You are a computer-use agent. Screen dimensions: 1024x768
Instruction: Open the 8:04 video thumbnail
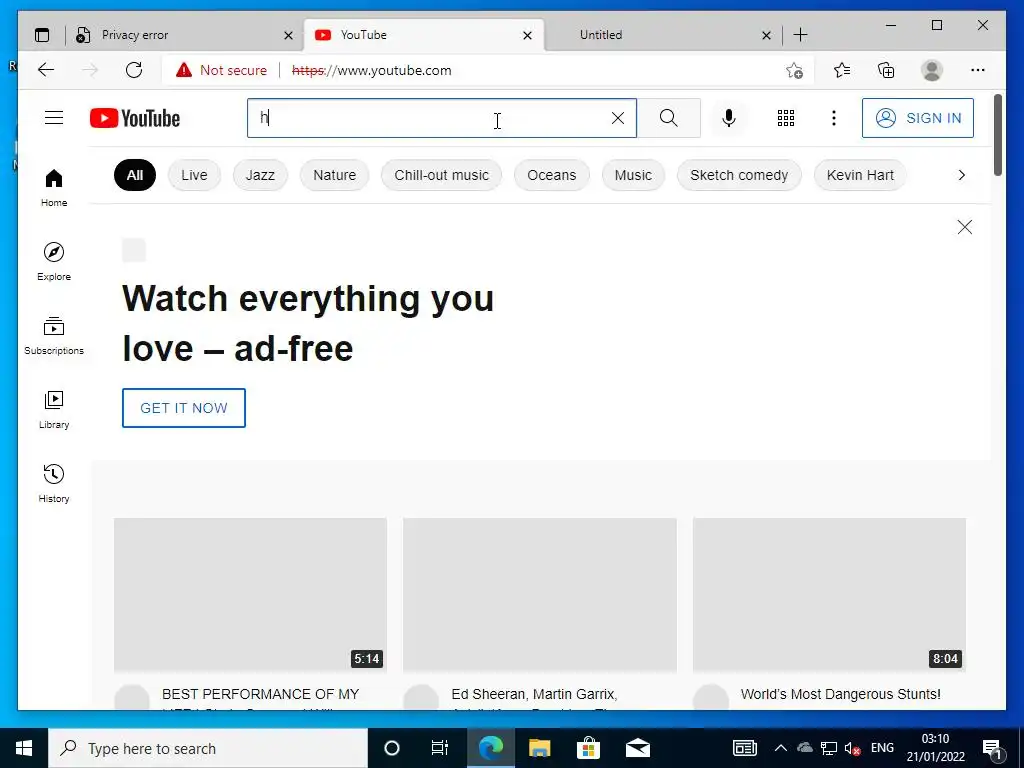[x=829, y=595]
